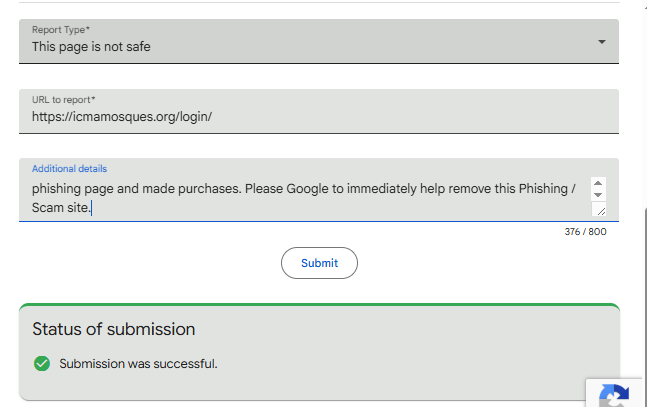Click the icmamosques.org URL text

point(122,117)
